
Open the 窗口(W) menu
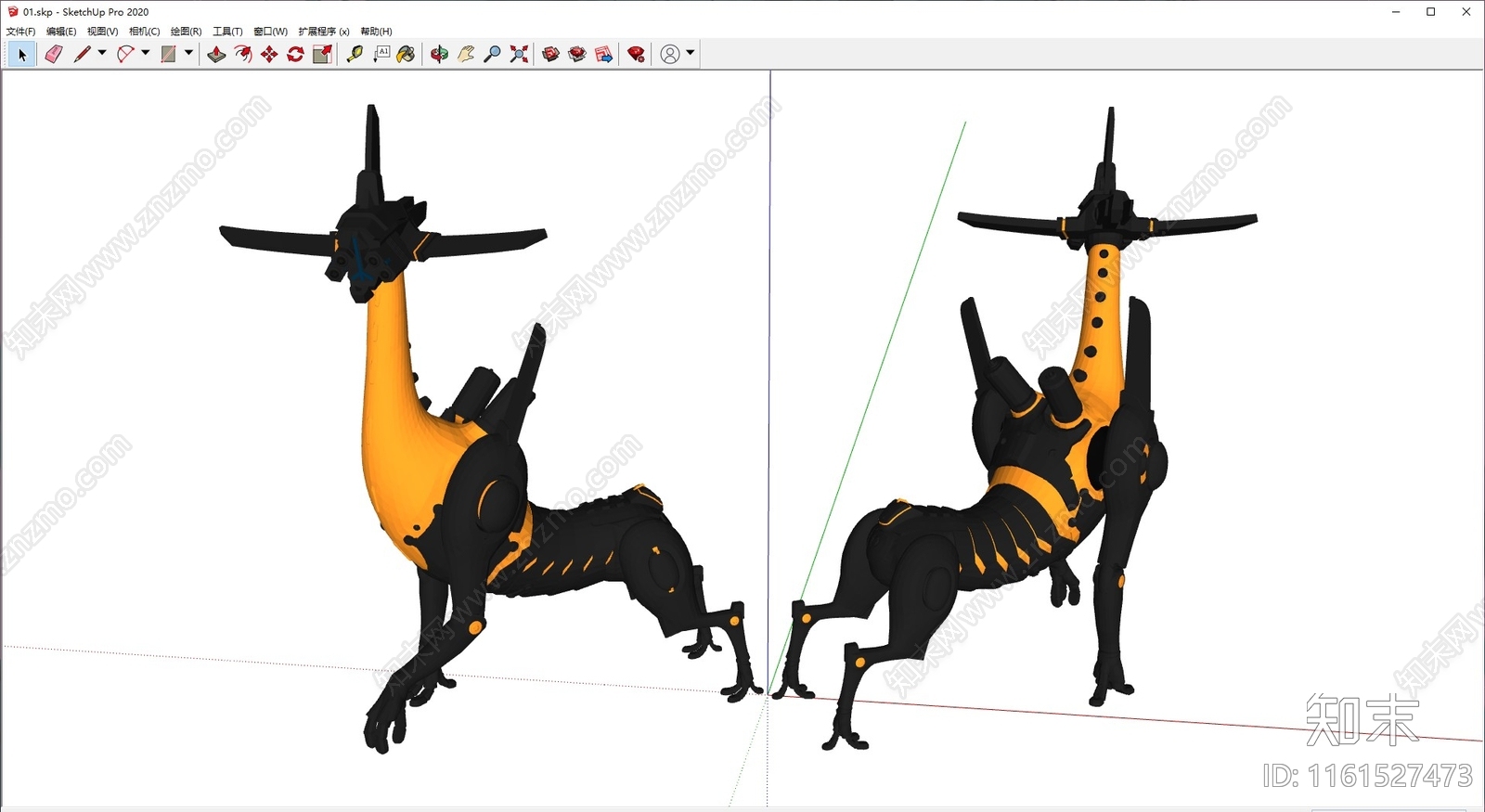coord(270,32)
